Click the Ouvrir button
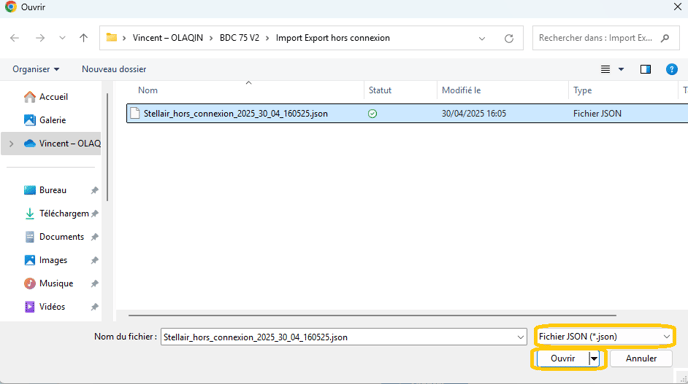 [x=563, y=359]
